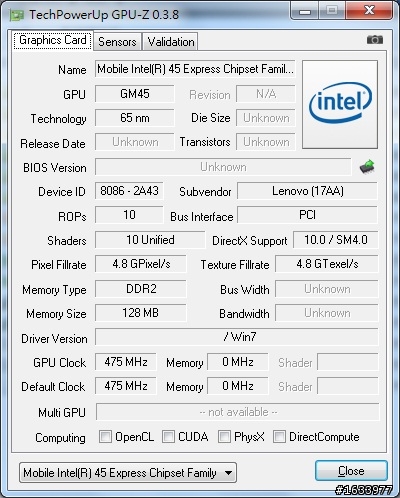
Task: Click the camera screenshot icon
Action: click(375, 40)
